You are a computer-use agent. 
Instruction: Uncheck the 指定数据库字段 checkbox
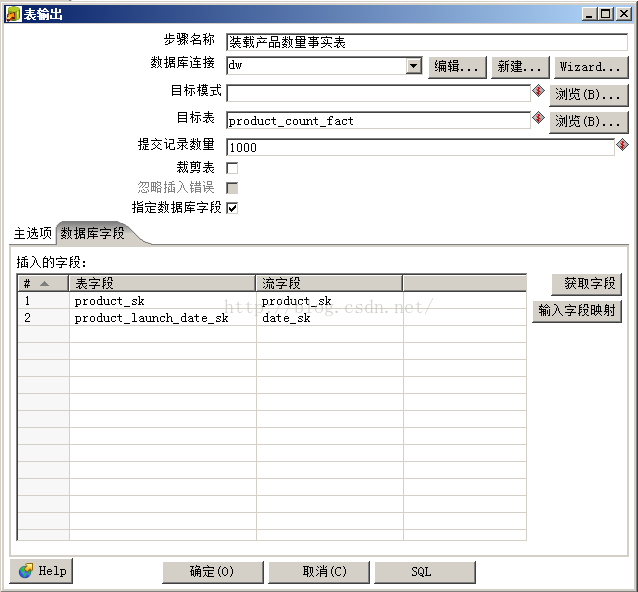click(x=232, y=208)
